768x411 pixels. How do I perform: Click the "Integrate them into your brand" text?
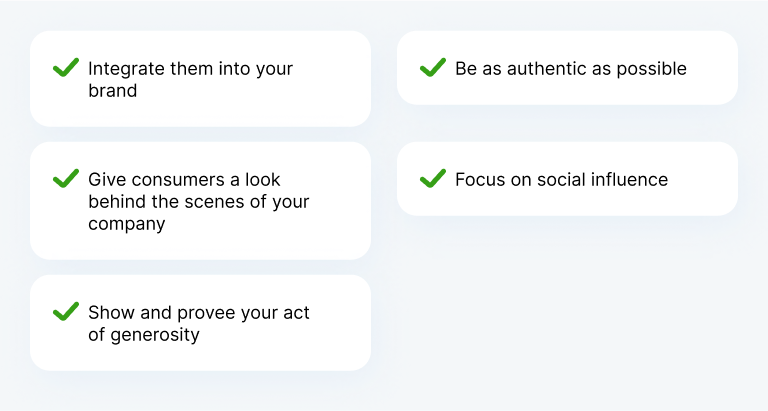[x=191, y=79]
